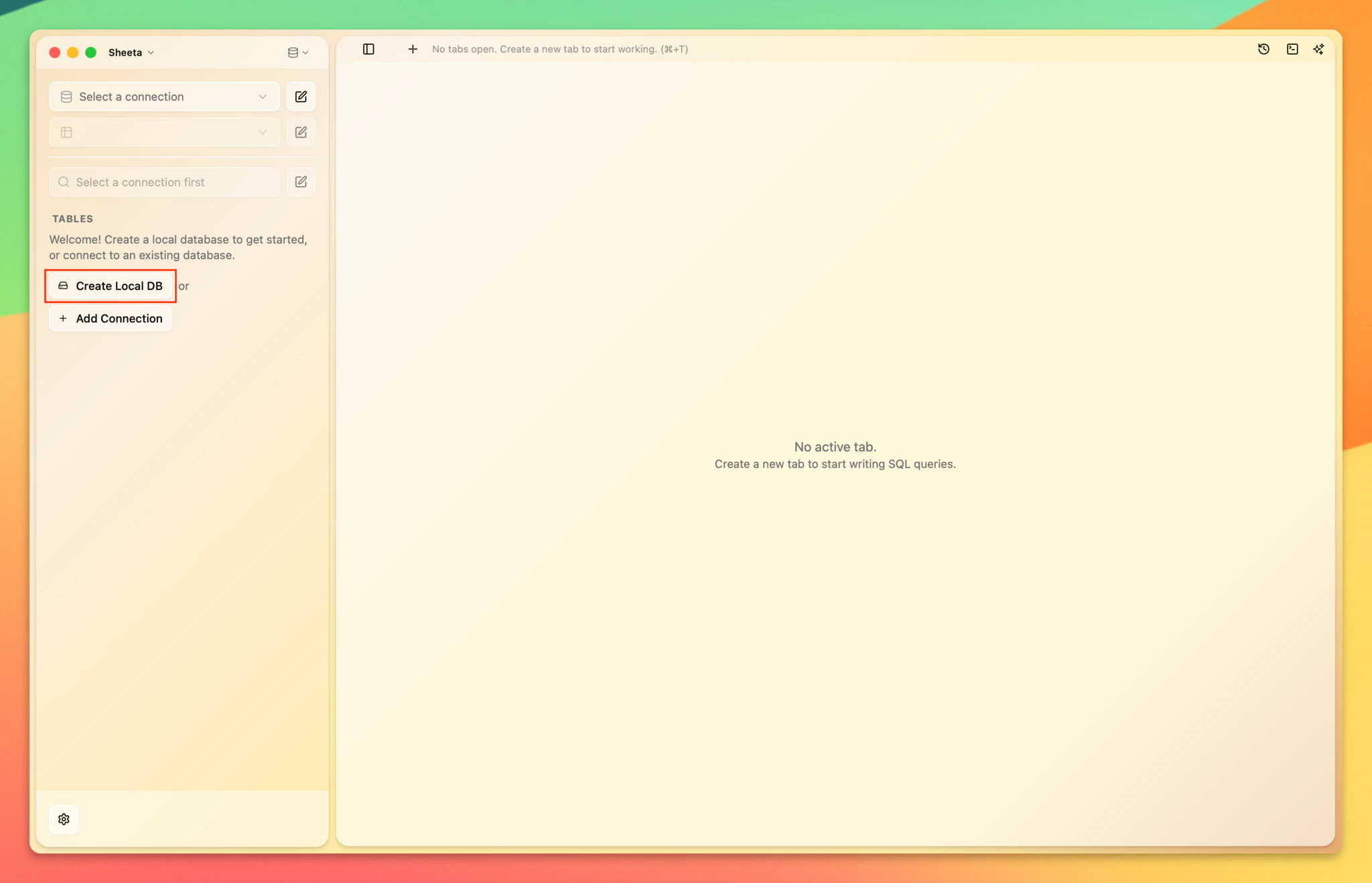Open settings gear in the sidebar footer
The height and width of the screenshot is (883, 1372).
click(64, 819)
